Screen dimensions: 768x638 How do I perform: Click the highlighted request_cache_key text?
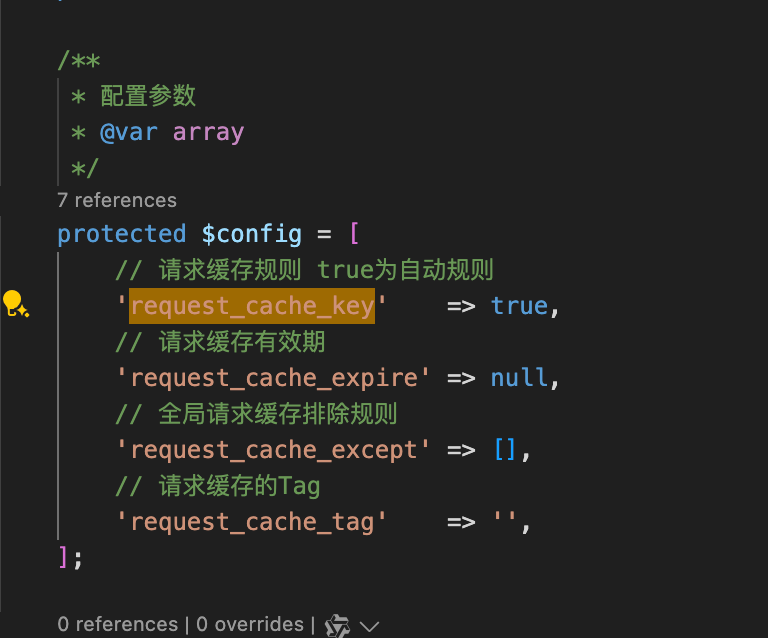(252, 305)
